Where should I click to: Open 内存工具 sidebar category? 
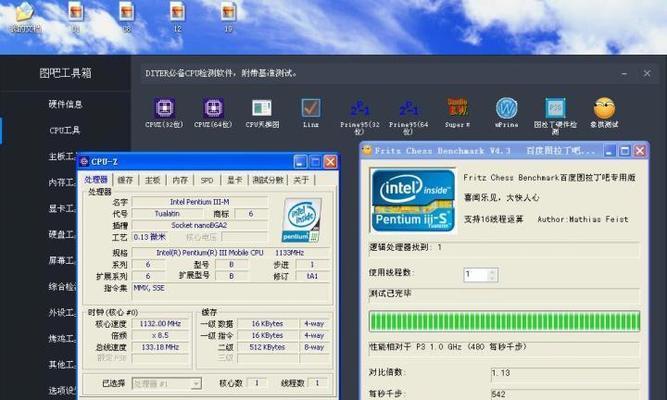click(62, 182)
